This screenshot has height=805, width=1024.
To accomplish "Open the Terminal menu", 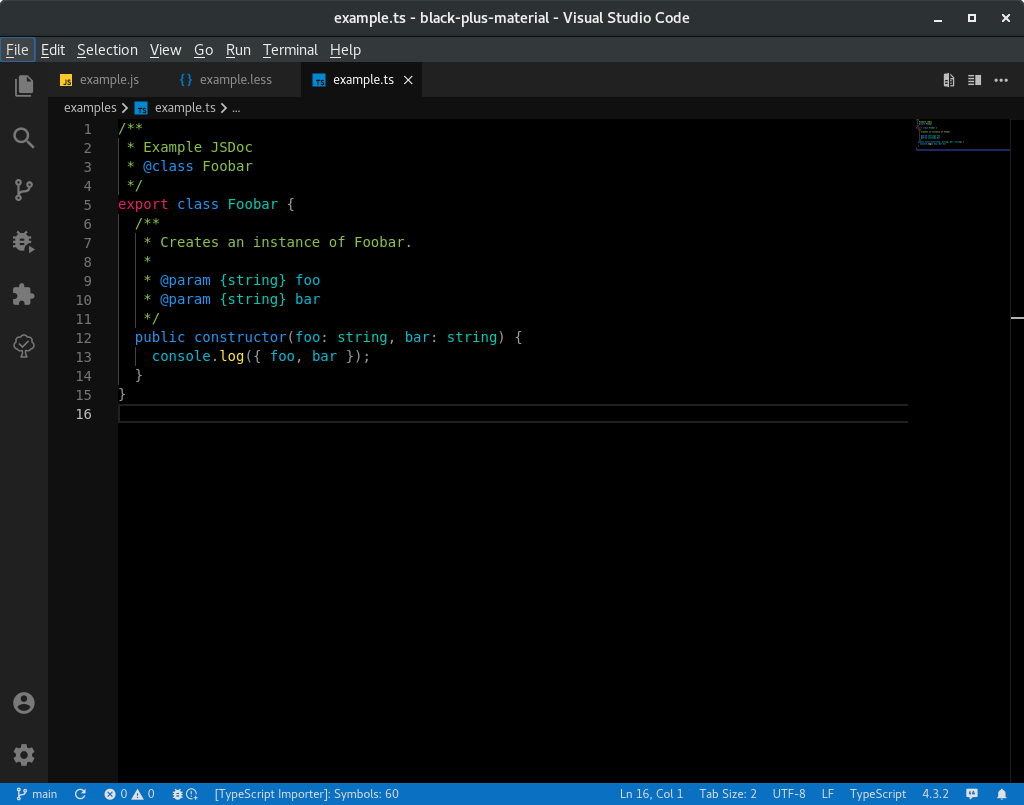I will pos(290,50).
